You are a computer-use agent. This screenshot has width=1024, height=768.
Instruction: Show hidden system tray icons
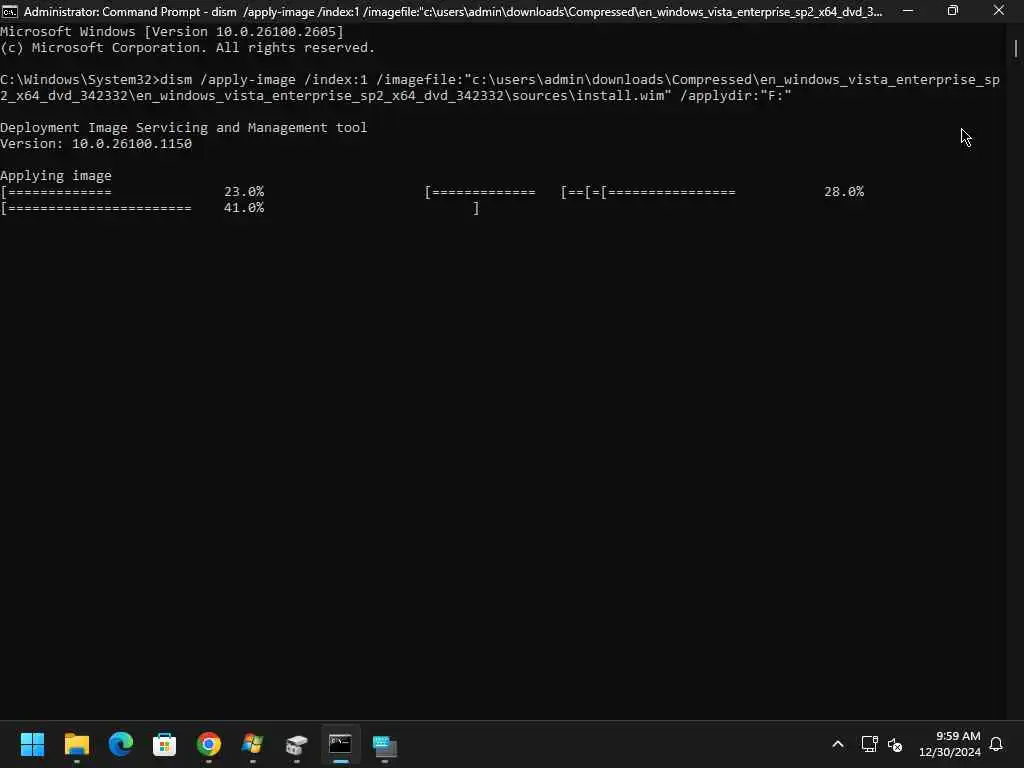(x=838, y=744)
